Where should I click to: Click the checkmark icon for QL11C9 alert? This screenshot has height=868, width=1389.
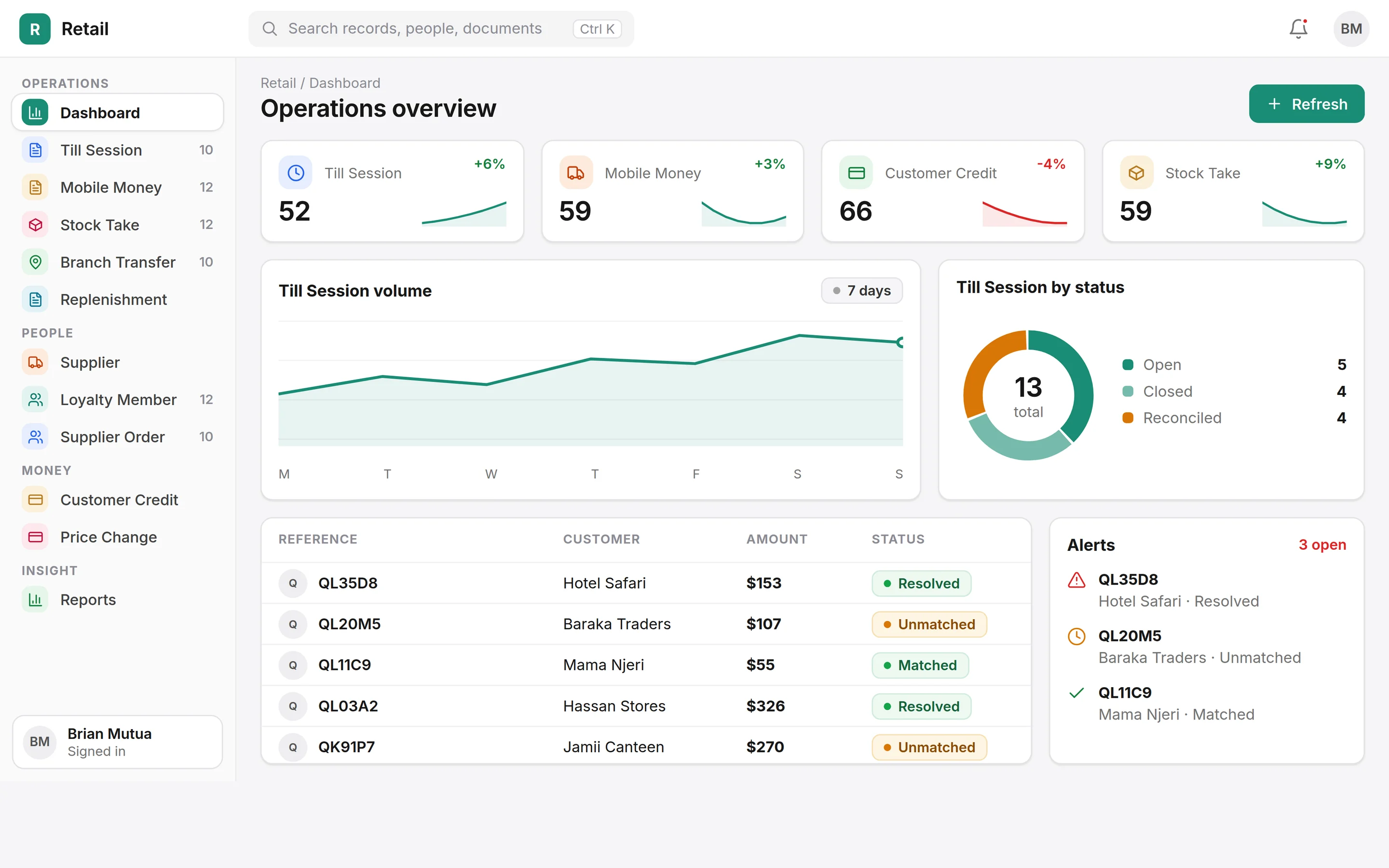tap(1076, 693)
